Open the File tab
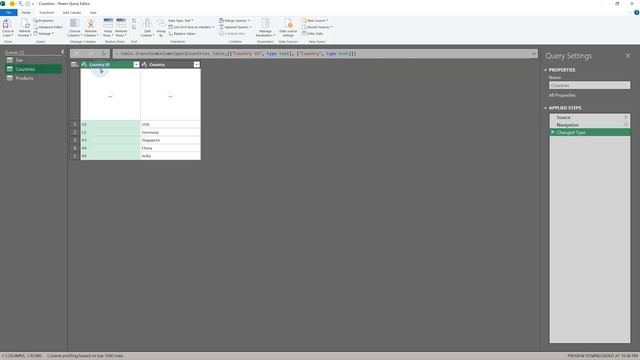The image size is (640, 360). pos(9,13)
